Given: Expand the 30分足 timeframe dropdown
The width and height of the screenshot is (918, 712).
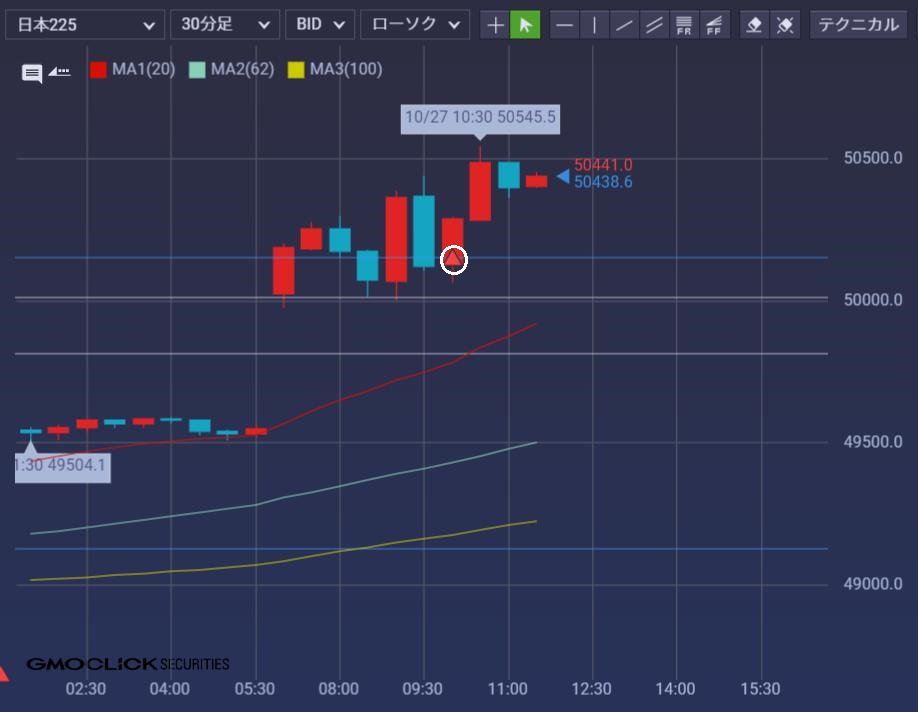Looking at the screenshot, I should coord(225,25).
